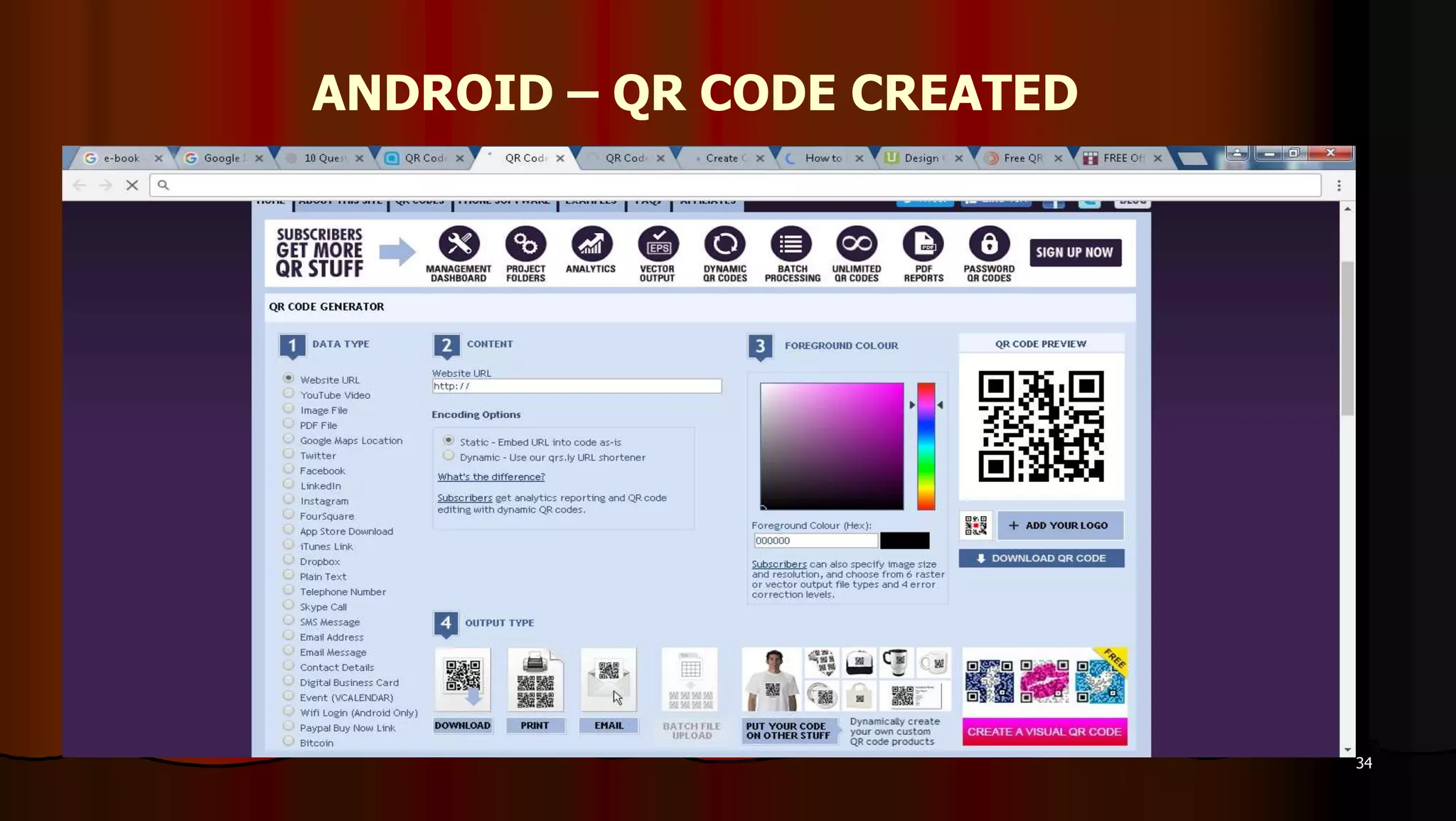This screenshot has width=1456, height=821.
Task: Choose the Email output type icon
Action: pos(609,680)
